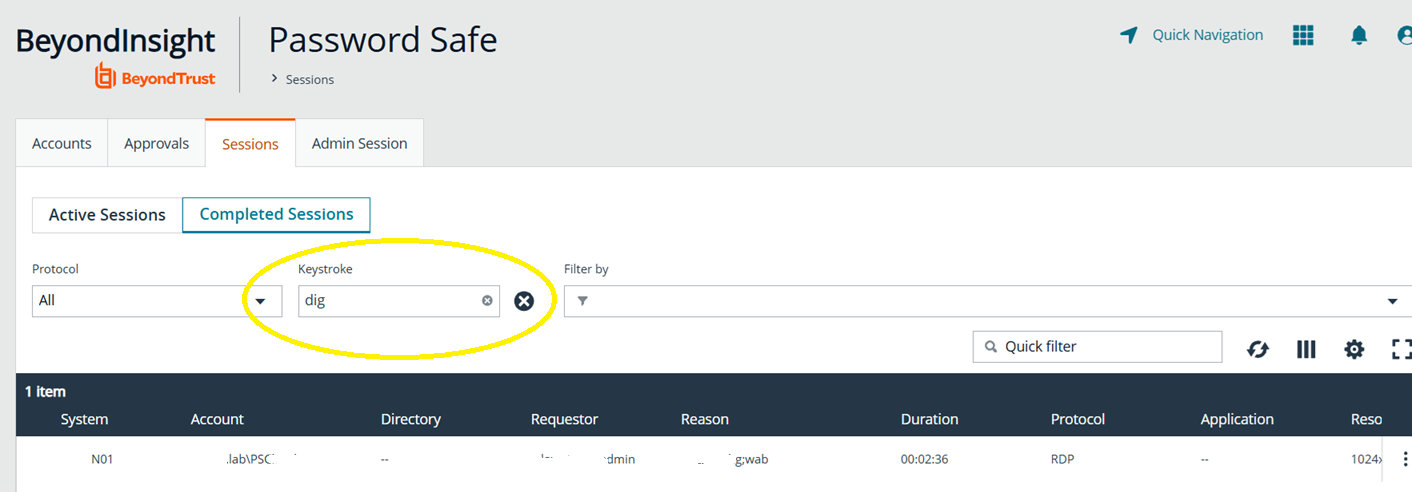The image size is (1412, 492).
Task: Clear the text inside the Keystroke field
Action: point(487,300)
